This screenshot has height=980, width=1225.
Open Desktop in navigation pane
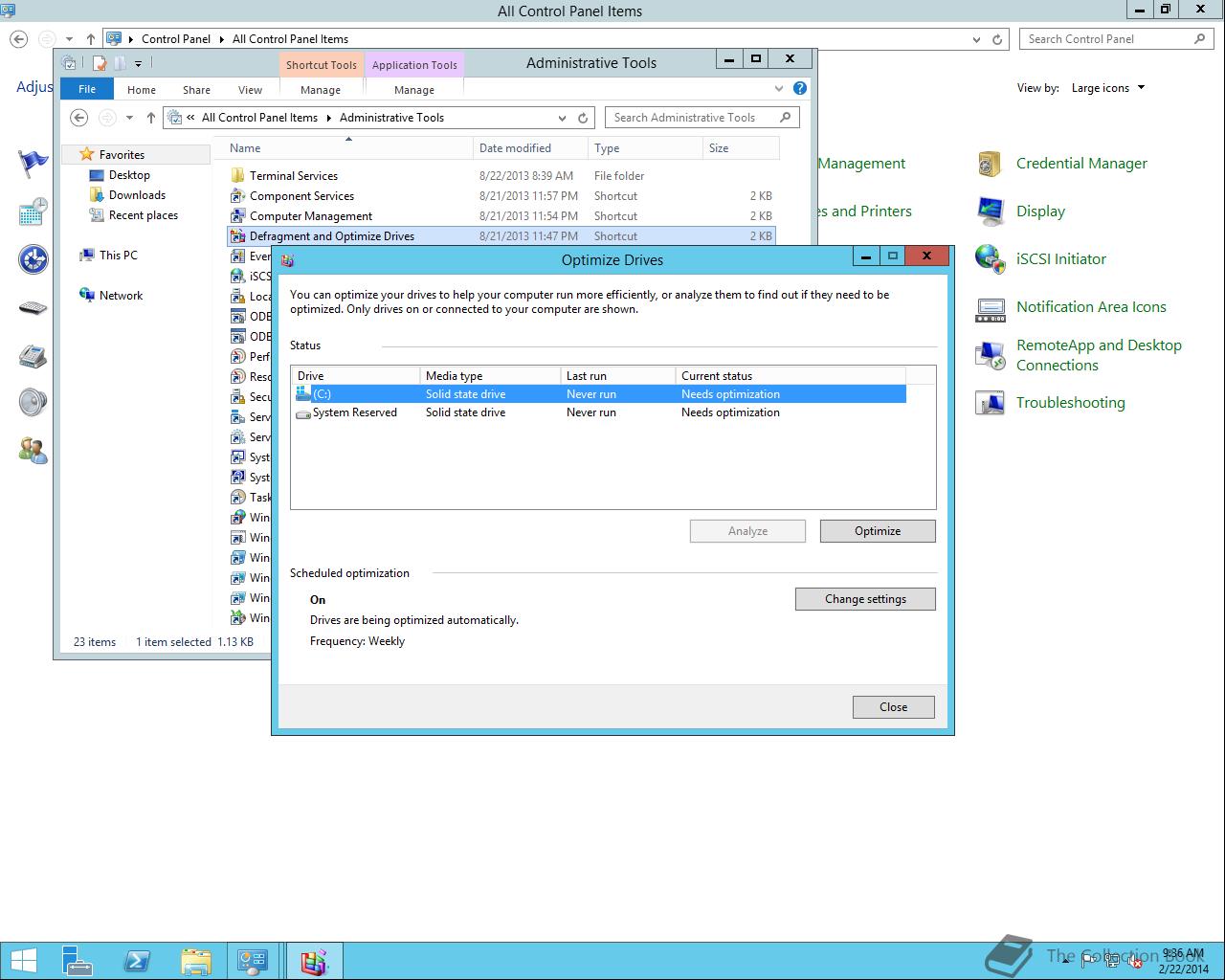(129, 175)
